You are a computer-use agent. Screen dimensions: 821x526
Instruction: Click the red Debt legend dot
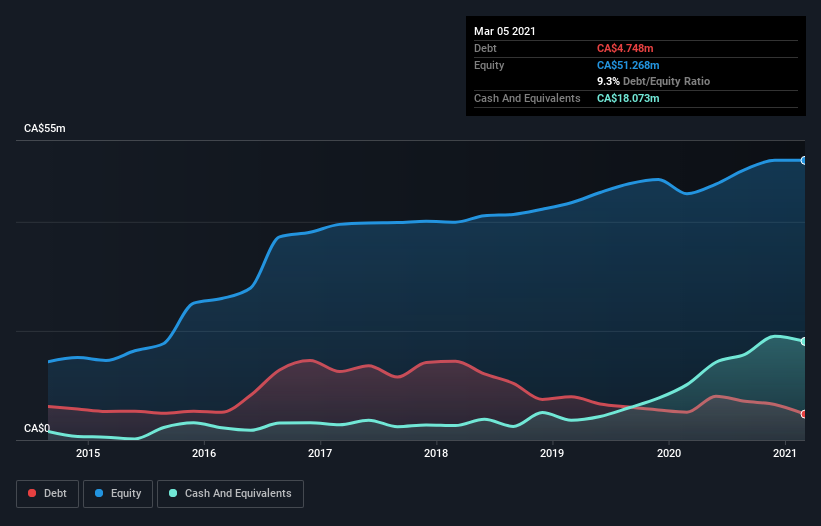(32, 493)
